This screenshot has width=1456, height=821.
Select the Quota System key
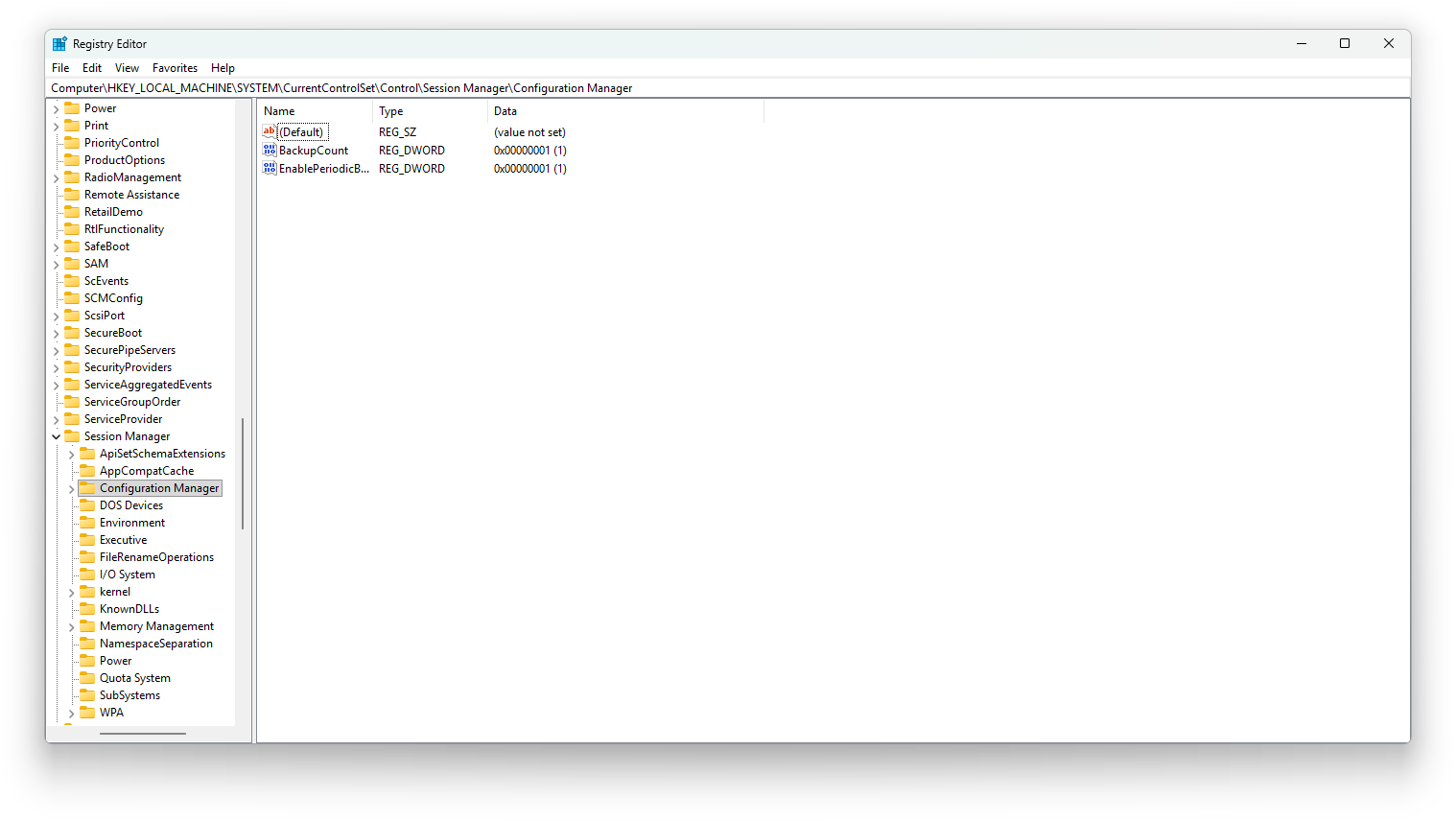[x=135, y=678]
